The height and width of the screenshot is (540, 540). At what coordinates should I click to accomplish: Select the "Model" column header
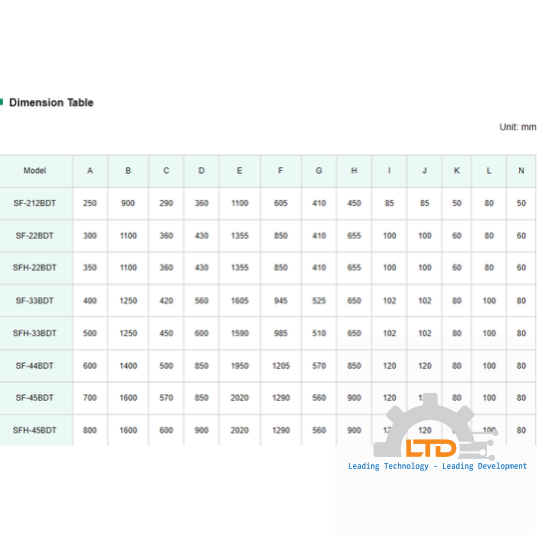(35, 170)
